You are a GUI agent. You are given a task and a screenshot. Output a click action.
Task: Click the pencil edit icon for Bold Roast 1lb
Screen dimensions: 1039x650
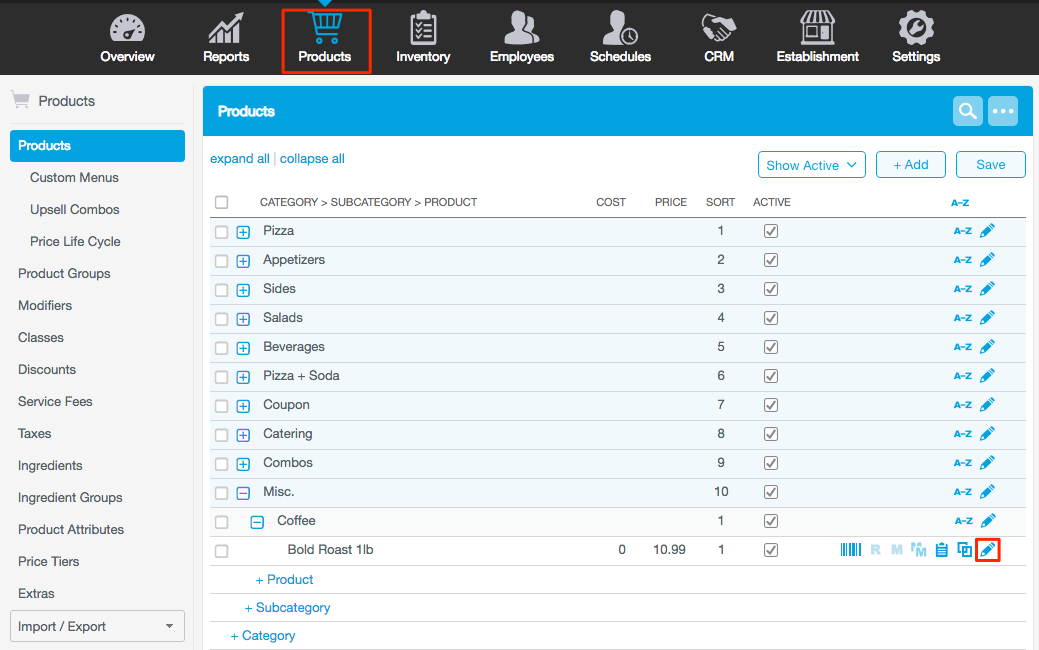tap(987, 550)
